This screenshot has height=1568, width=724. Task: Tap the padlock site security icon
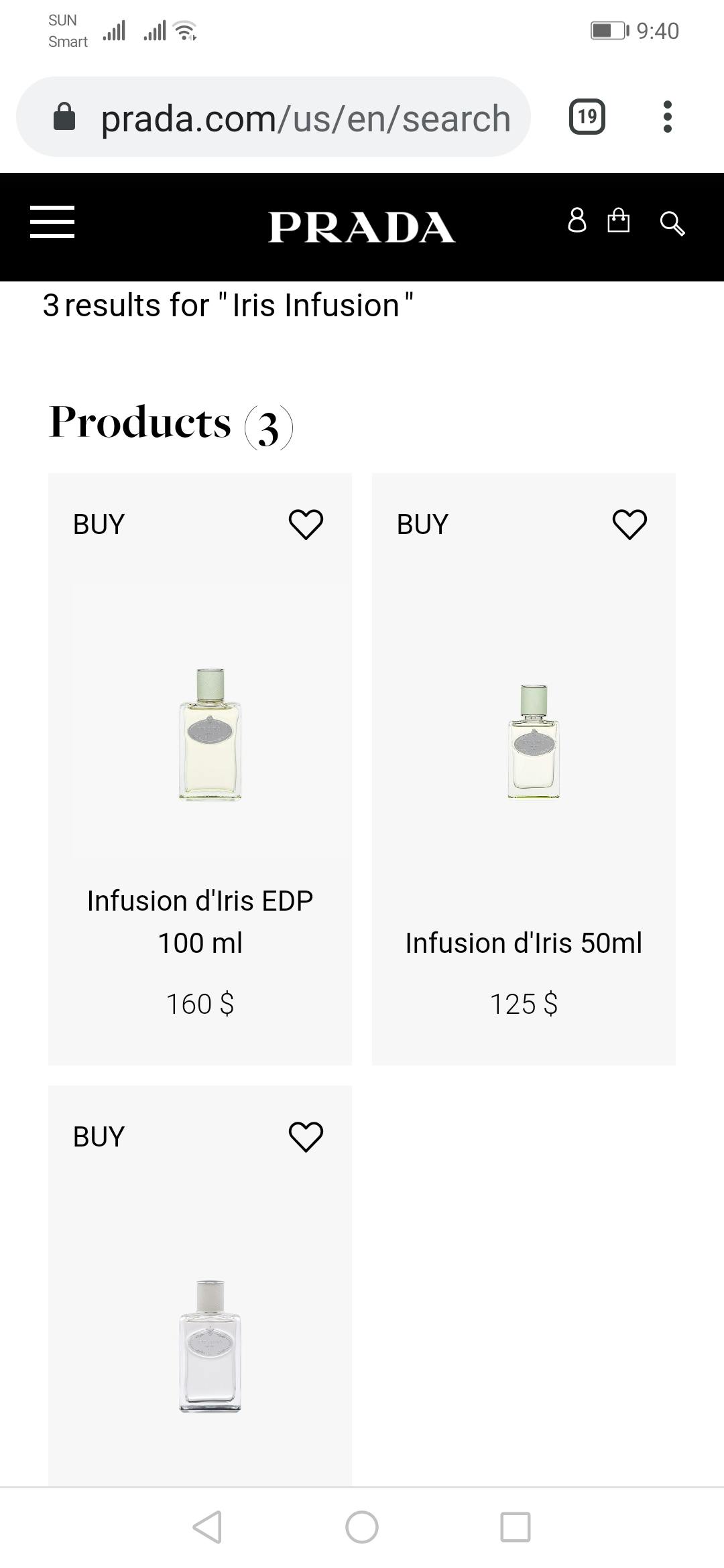(64, 117)
